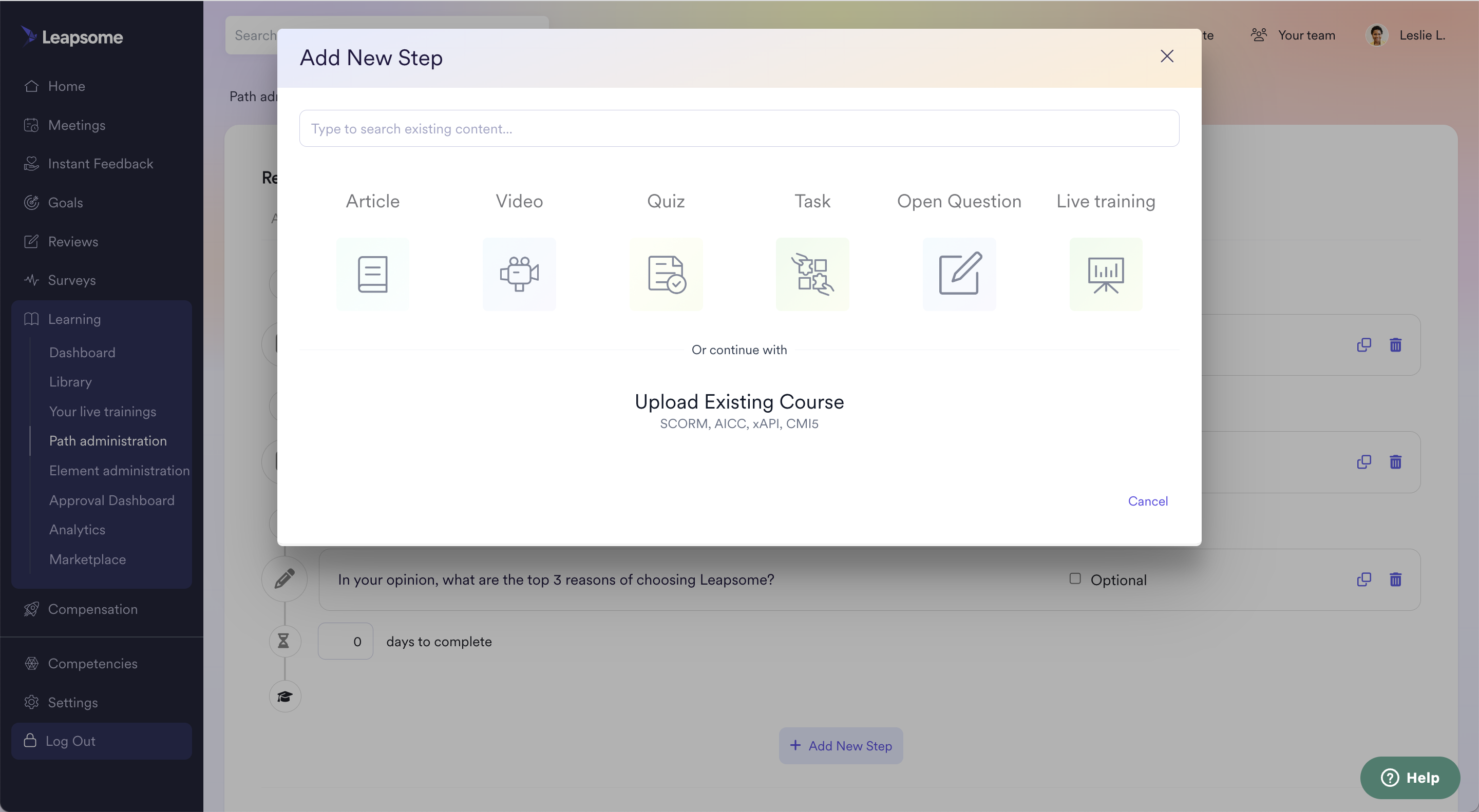Open the Marketplace
Image resolution: width=1479 pixels, height=812 pixels.
87,559
